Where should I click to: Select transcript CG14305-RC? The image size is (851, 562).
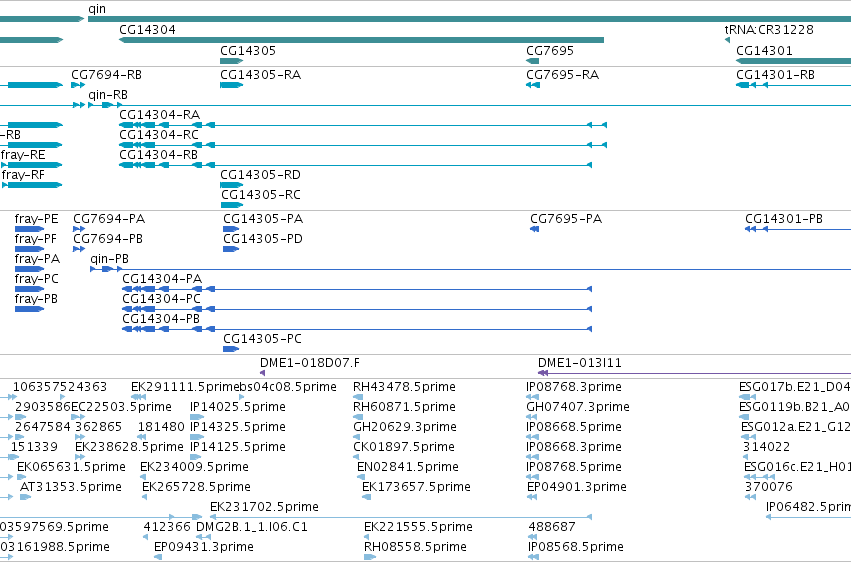tap(232, 205)
